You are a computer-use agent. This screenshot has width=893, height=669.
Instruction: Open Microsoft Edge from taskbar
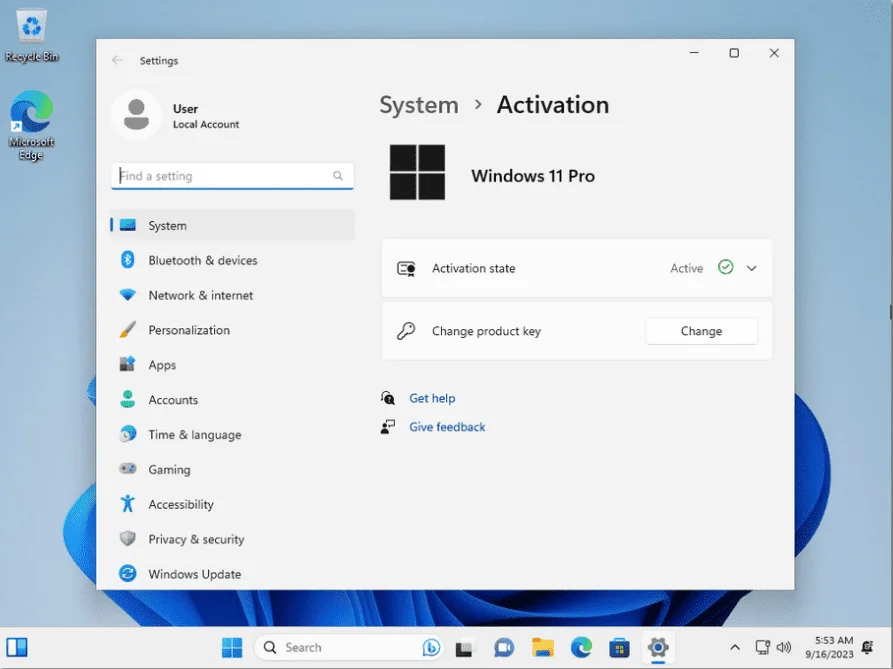tap(581, 647)
